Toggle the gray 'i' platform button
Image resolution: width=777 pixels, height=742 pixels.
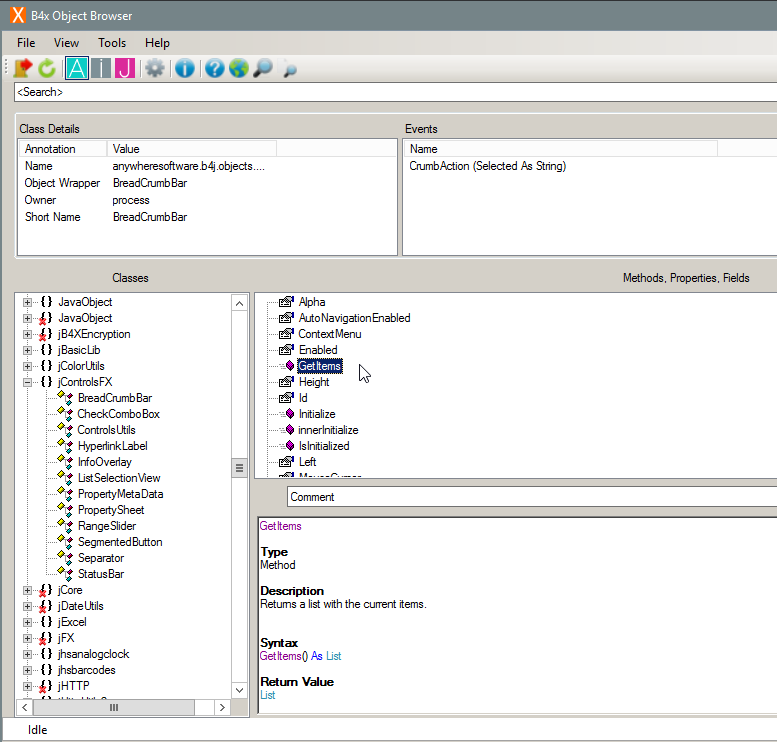click(101, 68)
